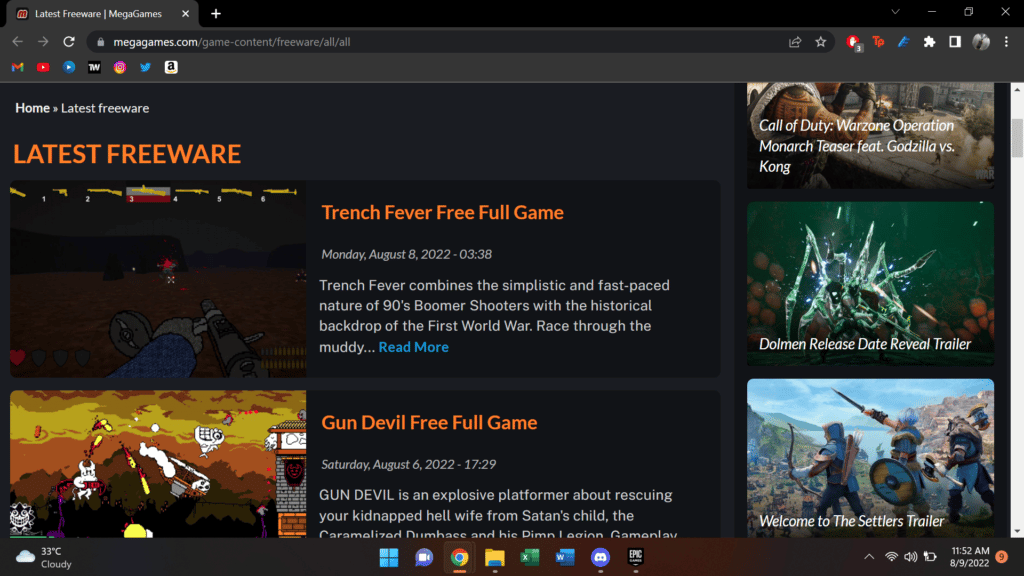Share the current page via the share icon
Screen dimensions: 1024x576
pyautogui.click(x=794, y=42)
